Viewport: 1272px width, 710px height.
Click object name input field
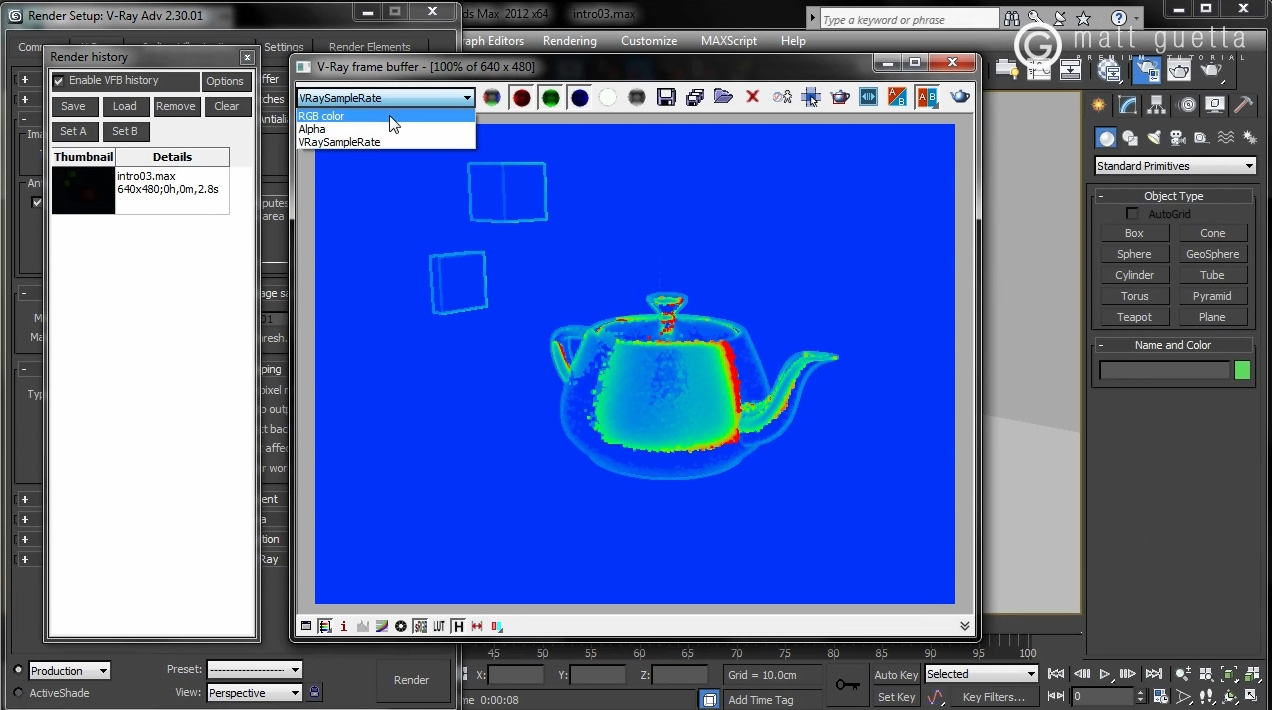pyautogui.click(x=1164, y=371)
